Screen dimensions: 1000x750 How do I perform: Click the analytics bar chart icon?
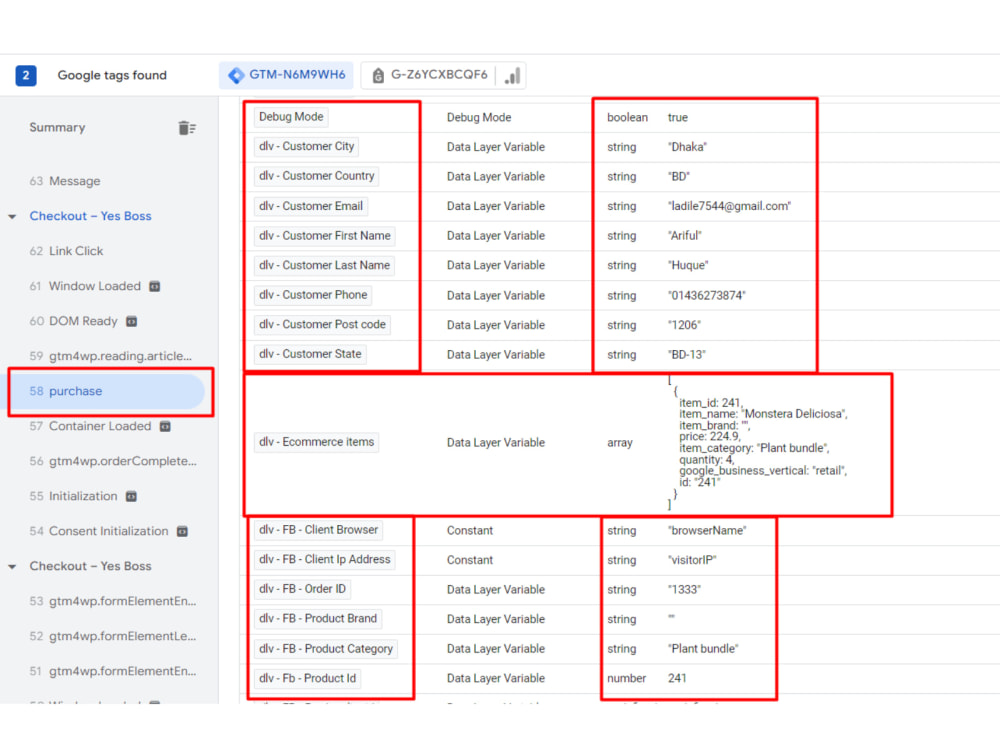pyautogui.click(x=512, y=75)
